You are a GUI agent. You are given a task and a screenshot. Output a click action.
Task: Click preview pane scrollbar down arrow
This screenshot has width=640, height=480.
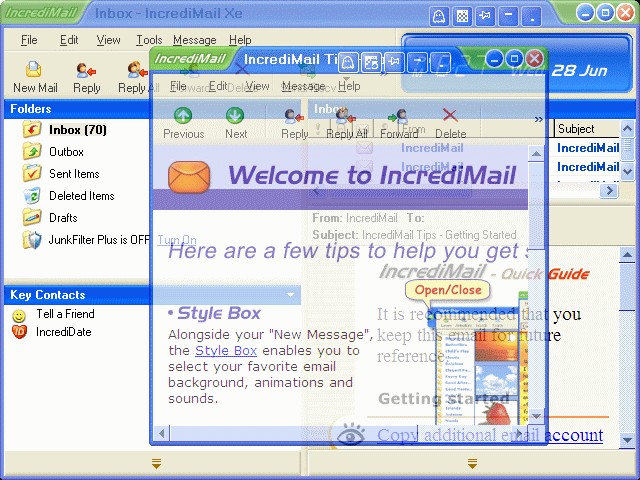tap(627, 440)
